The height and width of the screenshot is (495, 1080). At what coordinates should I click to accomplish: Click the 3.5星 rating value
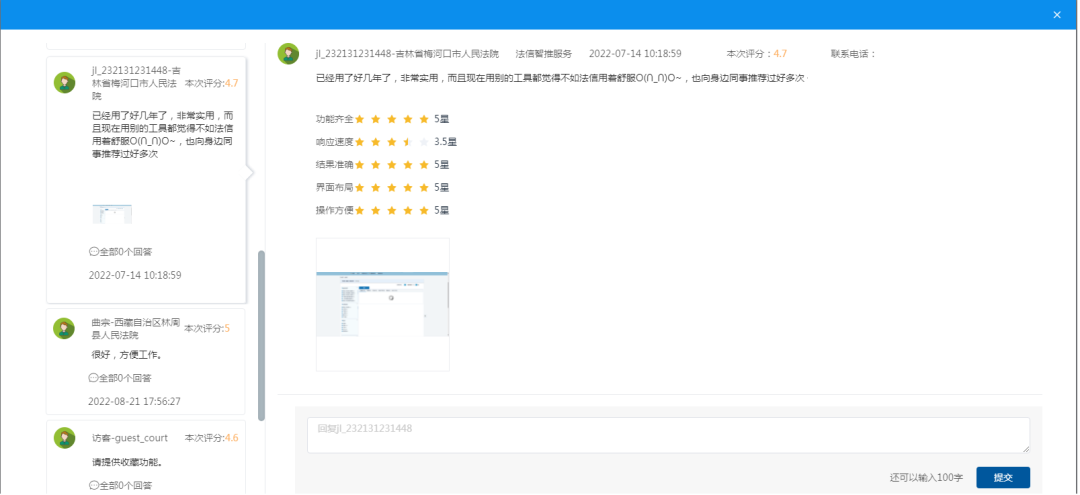446,142
